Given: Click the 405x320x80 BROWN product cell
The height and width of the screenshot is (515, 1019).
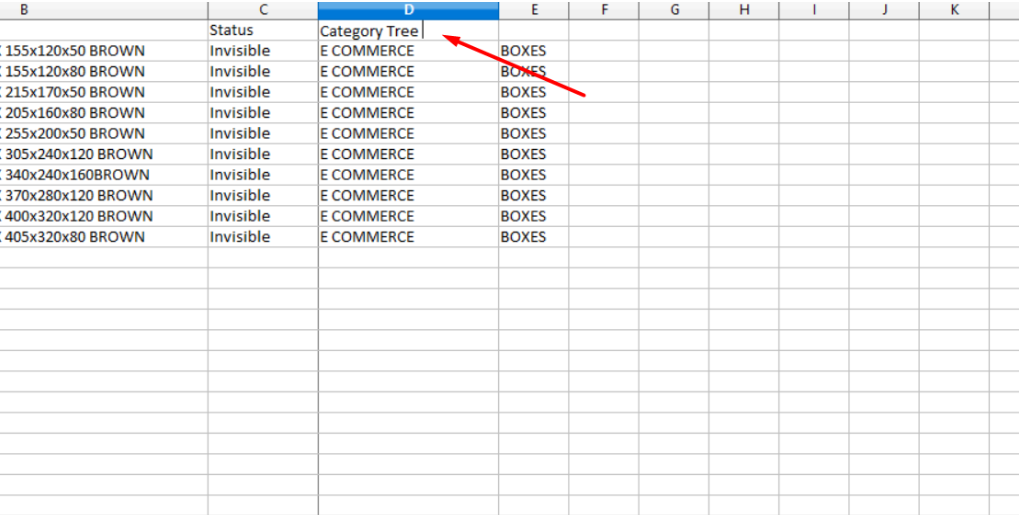Looking at the screenshot, I should coord(75,237).
